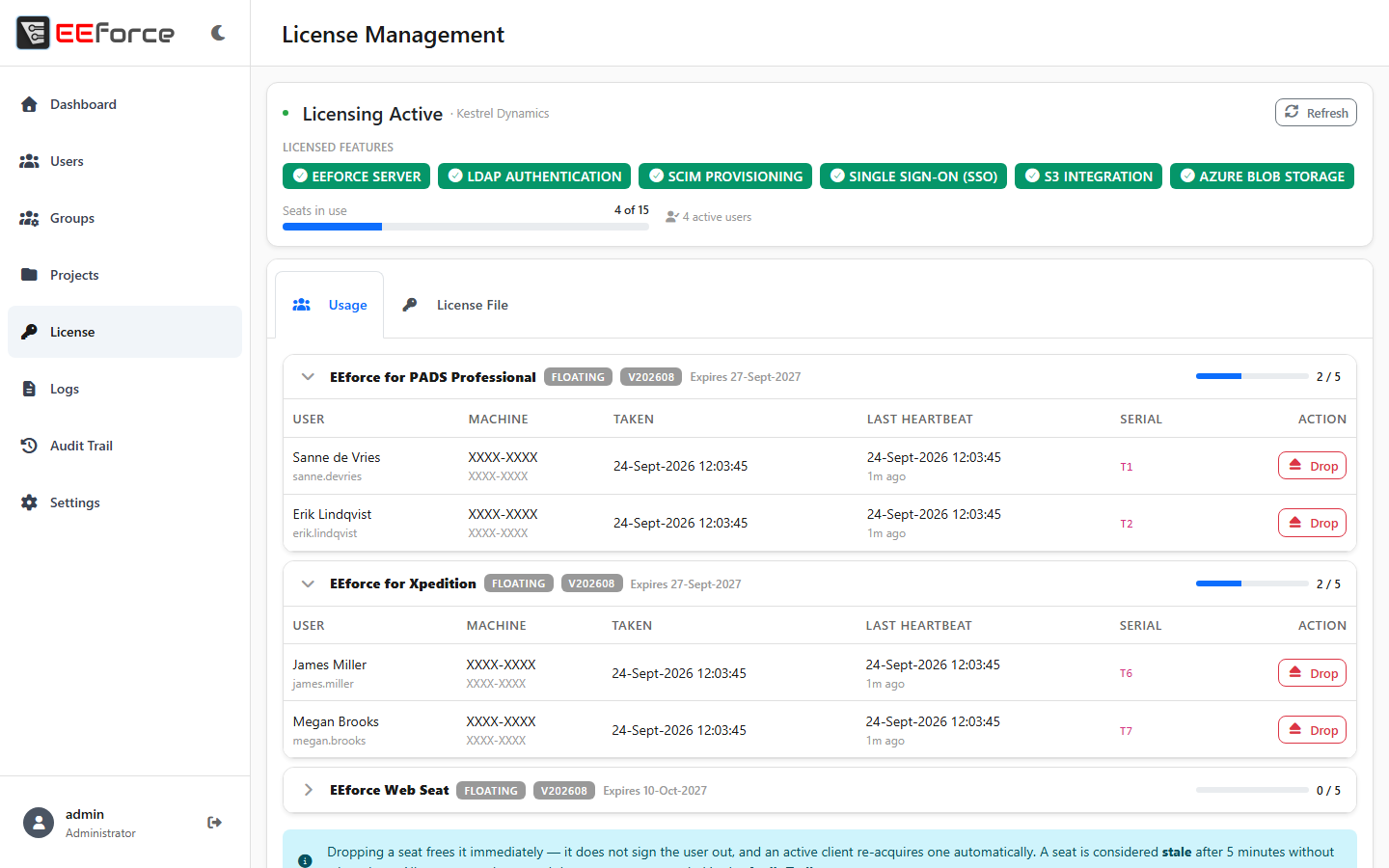
Task: Click the Web Seat 0 / 5 usage bar
Action: click(x=1252, y=790)
